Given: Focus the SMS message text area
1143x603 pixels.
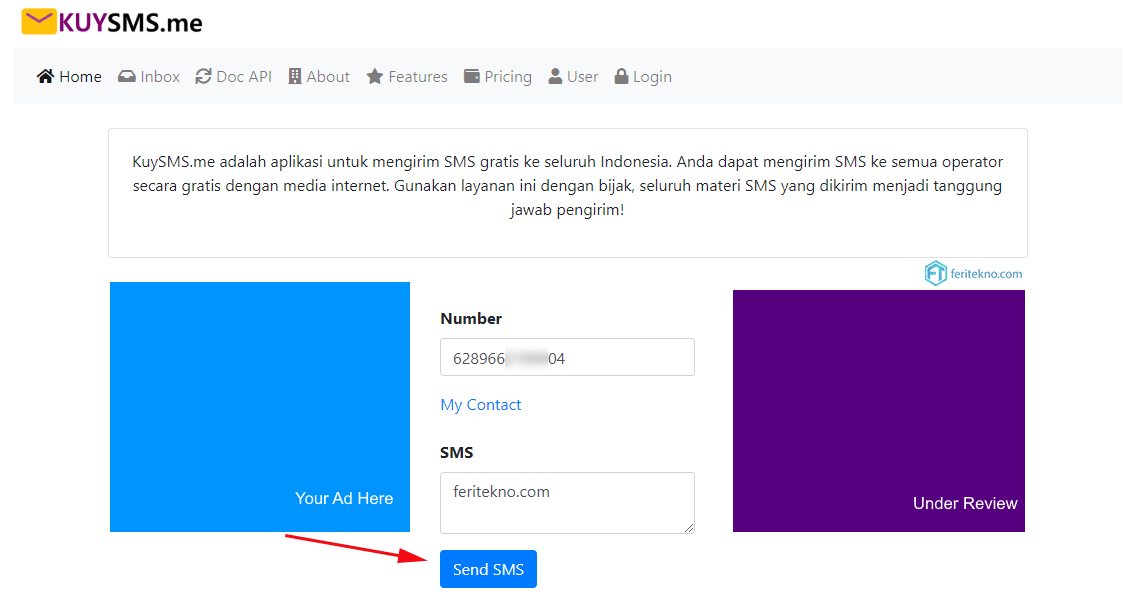Looking at the screenshot, I should pyautogui.click(x=567, y=503).
